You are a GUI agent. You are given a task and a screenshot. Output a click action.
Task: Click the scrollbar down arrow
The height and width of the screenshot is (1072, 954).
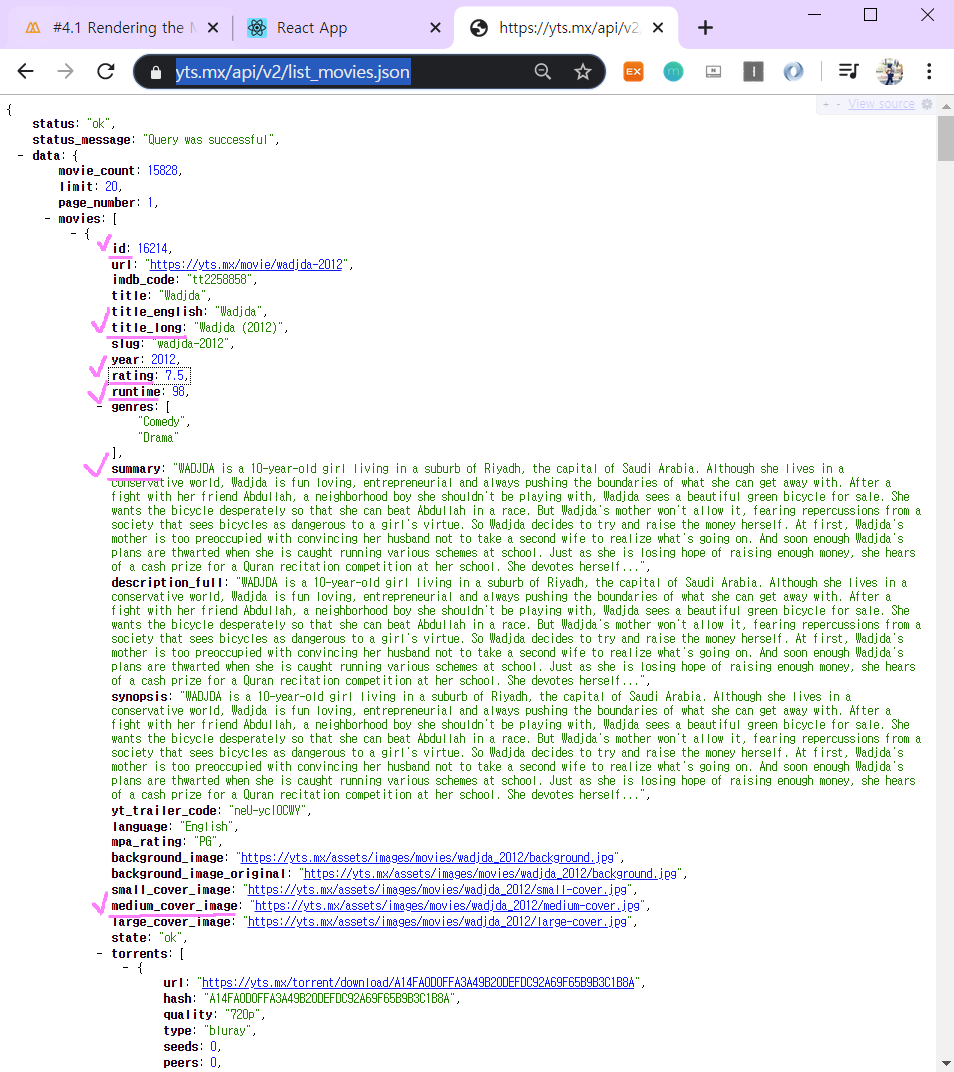coord(946,1064)
